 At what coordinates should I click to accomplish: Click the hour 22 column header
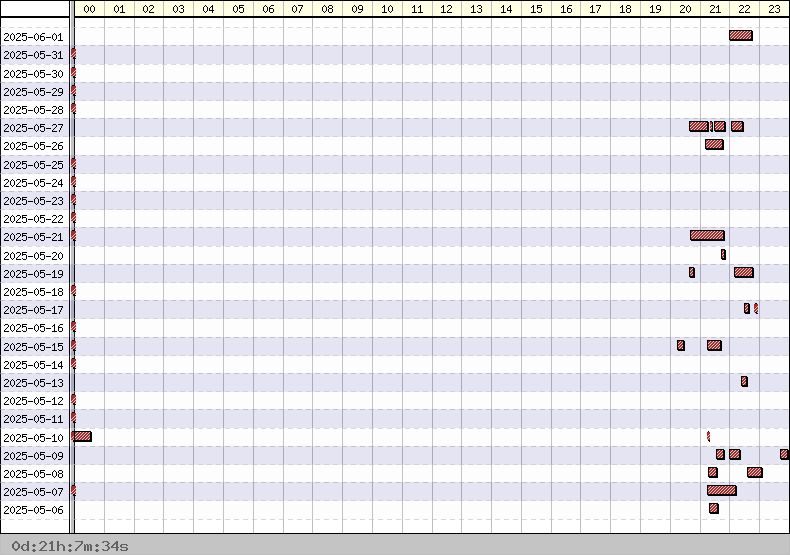pyautogui.click(x=744, y=9)
